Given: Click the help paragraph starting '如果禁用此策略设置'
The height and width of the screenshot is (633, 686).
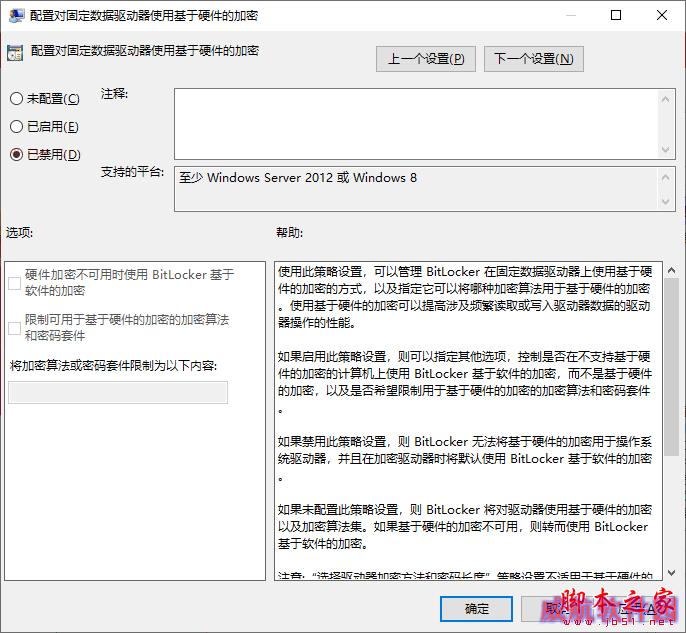Looking at the screenshot, I should 465,458.
